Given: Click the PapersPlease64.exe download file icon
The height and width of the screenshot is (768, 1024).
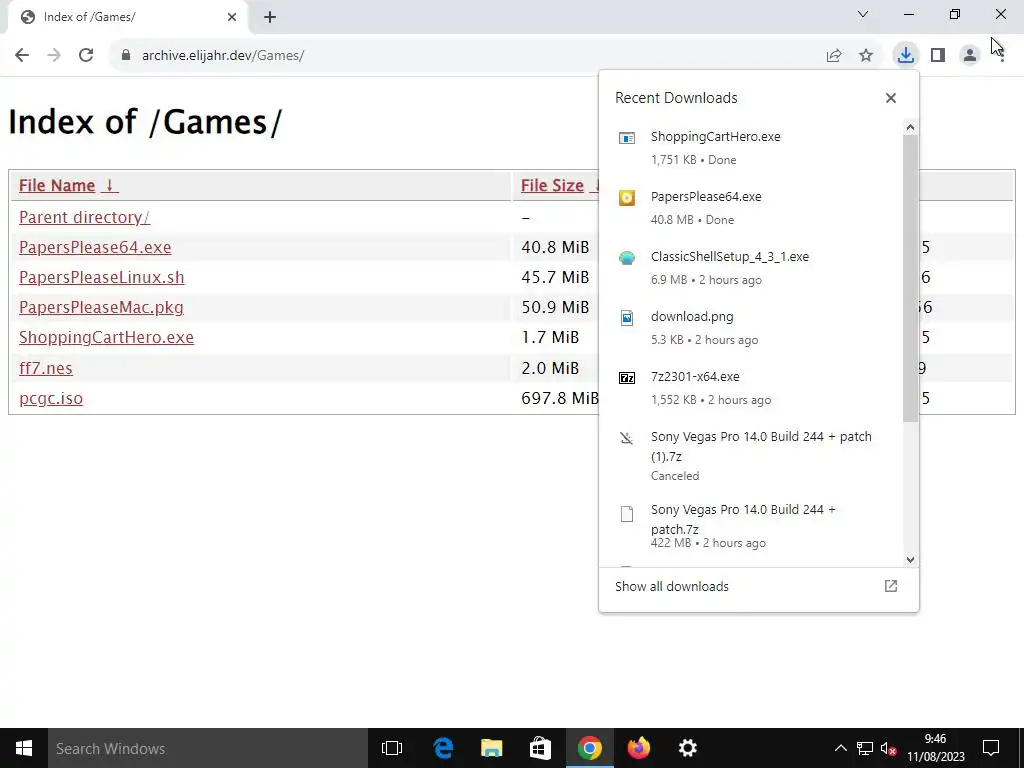Looking at the screenshot, I should tap(627, 198).
